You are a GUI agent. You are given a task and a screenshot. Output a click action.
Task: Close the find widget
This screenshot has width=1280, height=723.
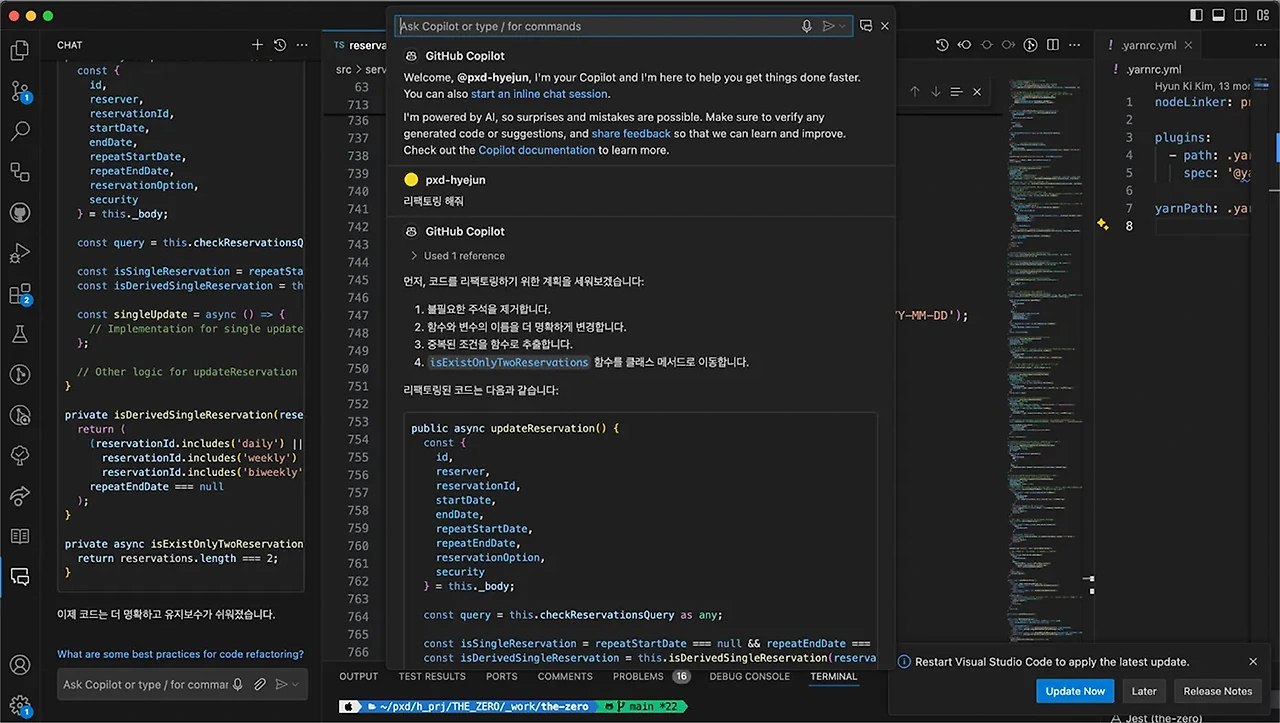tap(977, 91)
